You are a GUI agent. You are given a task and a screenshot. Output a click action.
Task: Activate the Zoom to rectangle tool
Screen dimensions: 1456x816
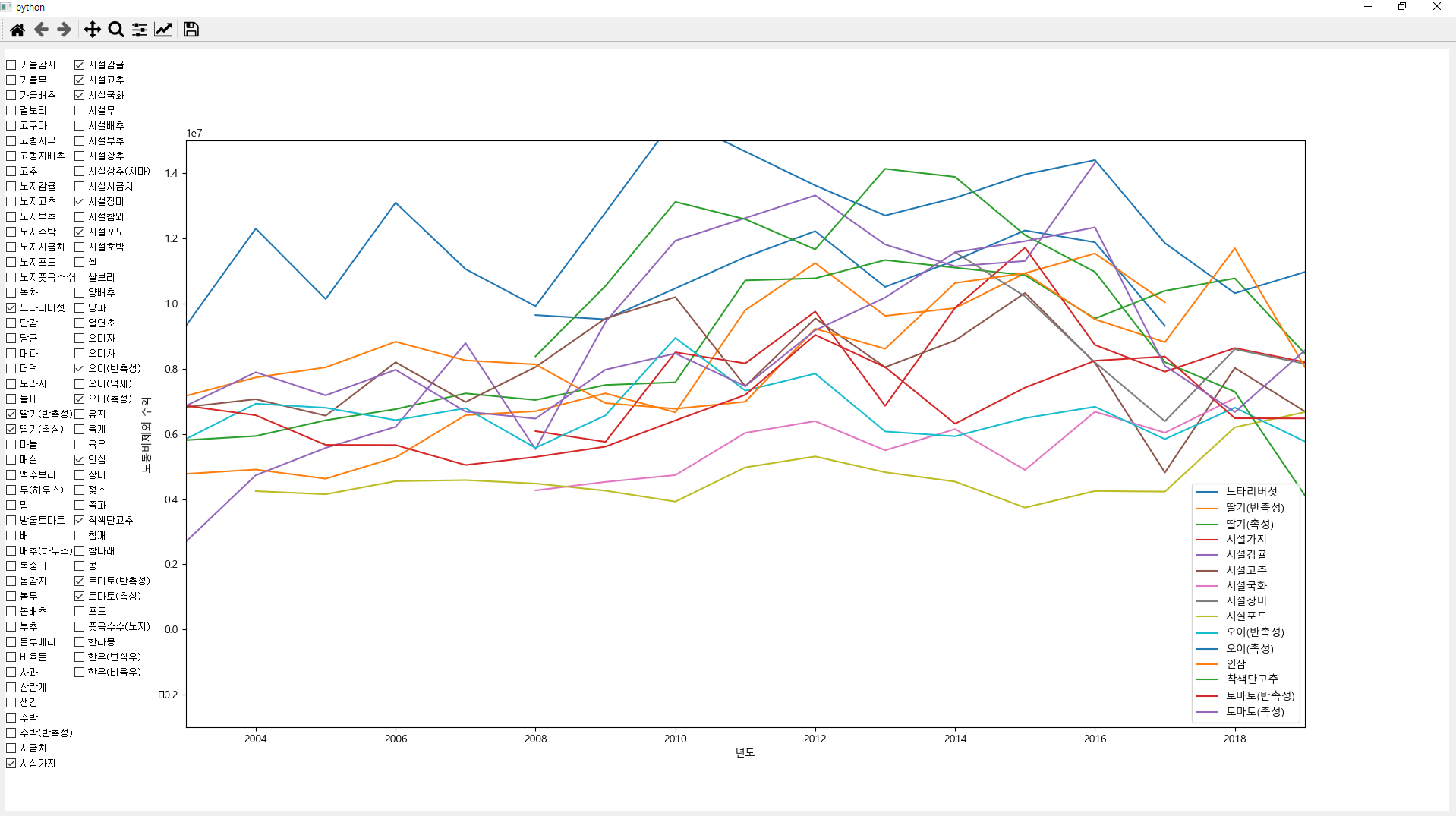[116, 30]
